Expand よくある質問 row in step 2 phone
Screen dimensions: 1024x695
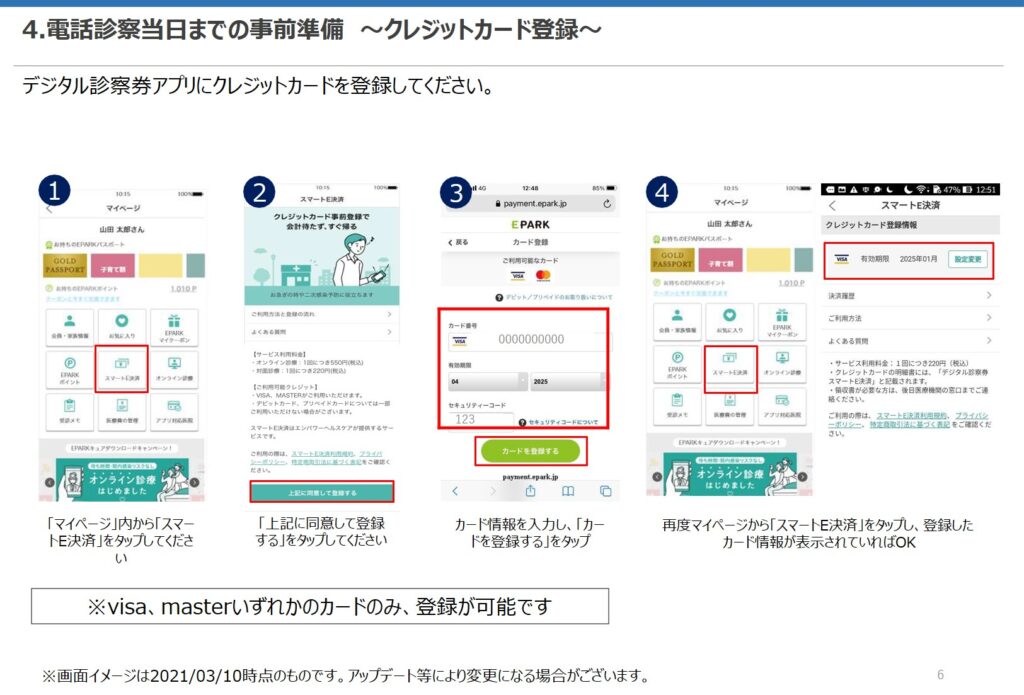click(321, 332)
